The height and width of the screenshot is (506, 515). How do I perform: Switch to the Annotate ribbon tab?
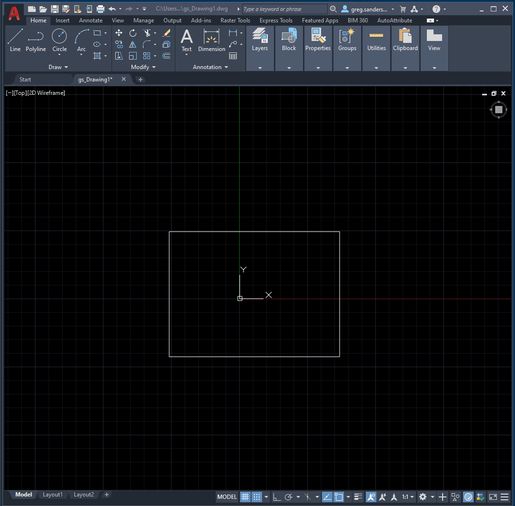tap(91, 20)
